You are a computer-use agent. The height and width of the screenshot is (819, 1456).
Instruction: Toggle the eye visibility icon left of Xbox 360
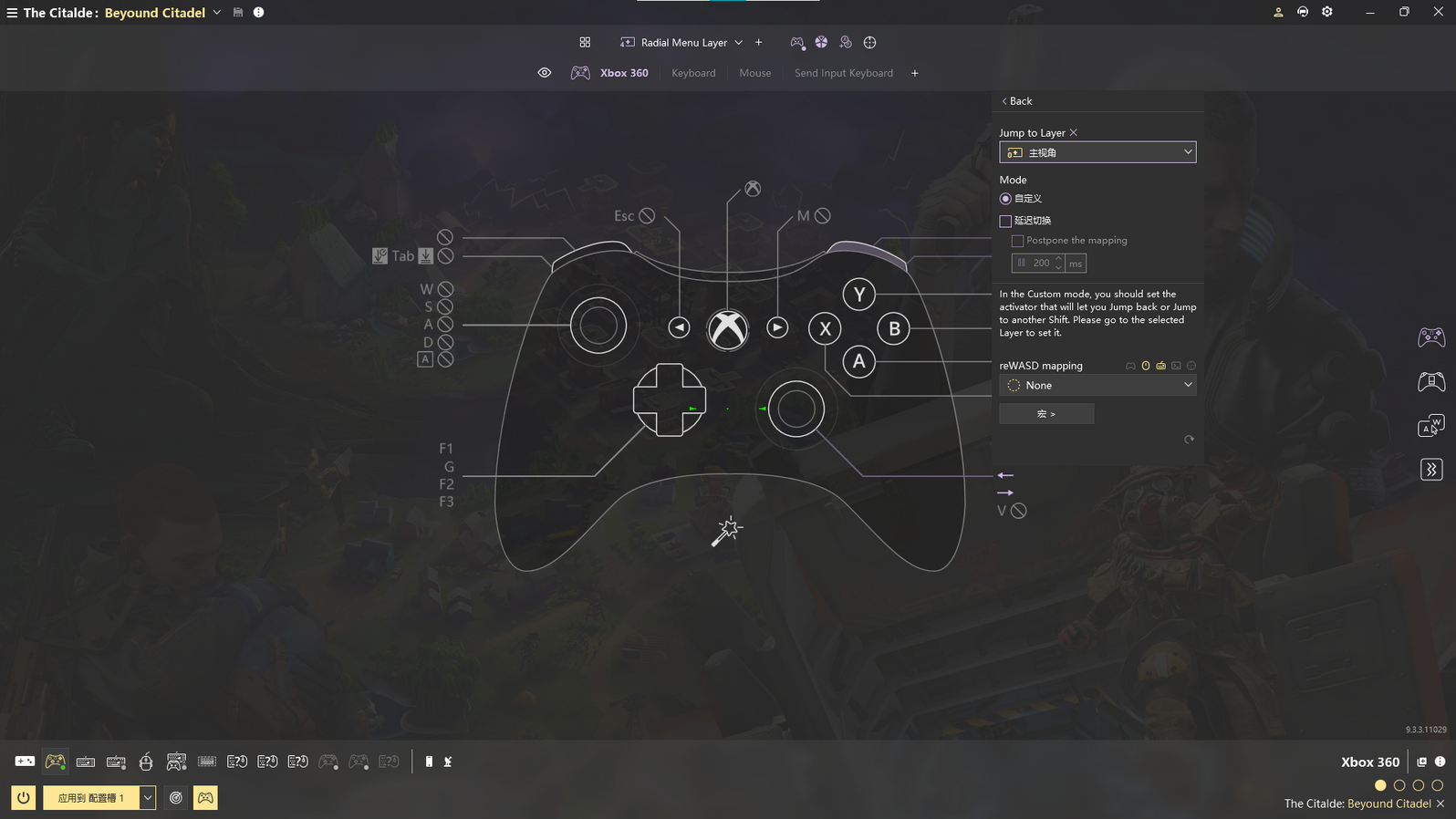point(544,73)
